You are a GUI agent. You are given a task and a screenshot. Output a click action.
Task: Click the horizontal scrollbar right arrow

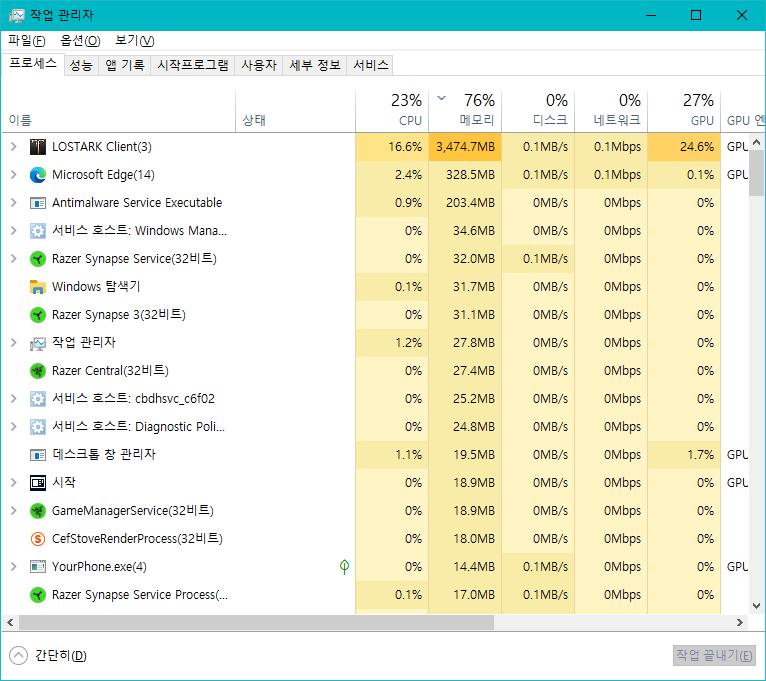click(x=740, y=622)
